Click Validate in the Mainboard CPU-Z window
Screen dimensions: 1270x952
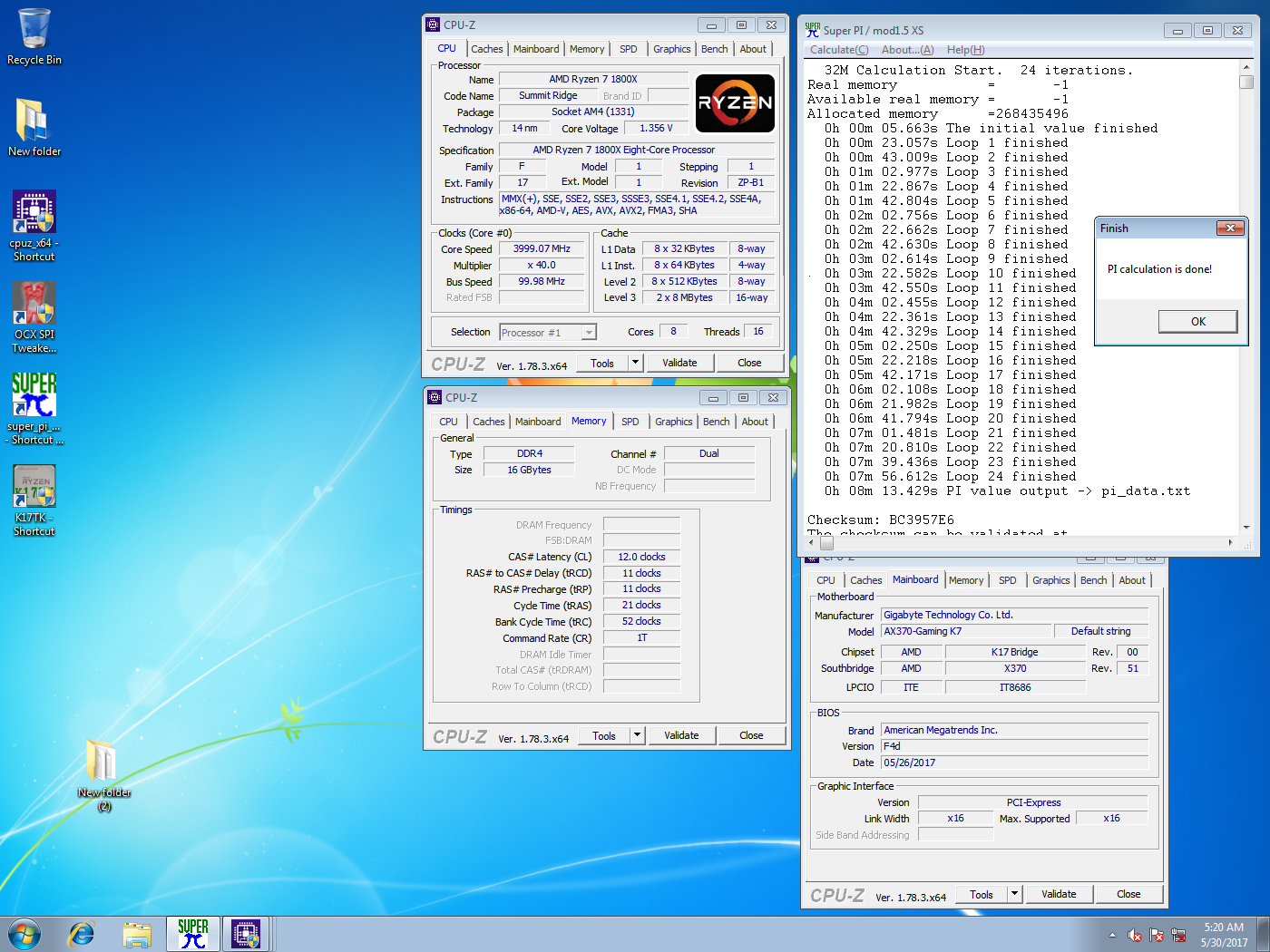tap(1059, 895)
